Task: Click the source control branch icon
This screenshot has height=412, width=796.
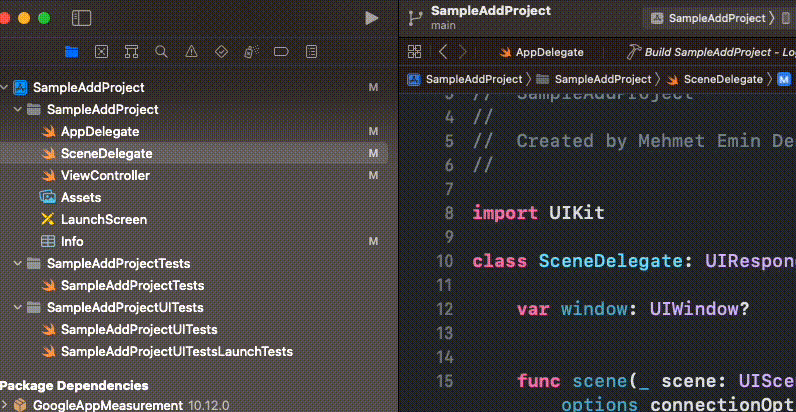Action: [x=416, y=18]
